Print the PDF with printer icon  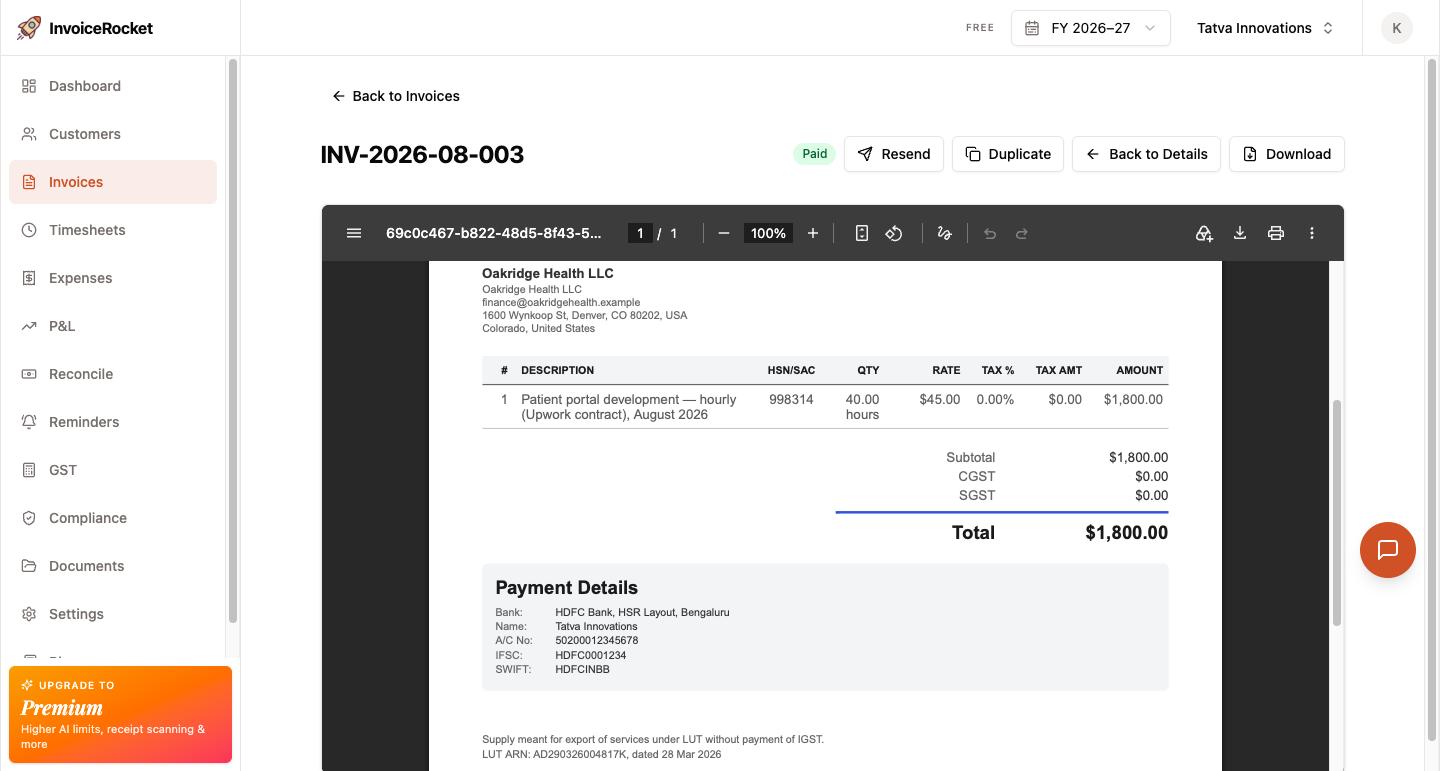(x=1276, y=233)
